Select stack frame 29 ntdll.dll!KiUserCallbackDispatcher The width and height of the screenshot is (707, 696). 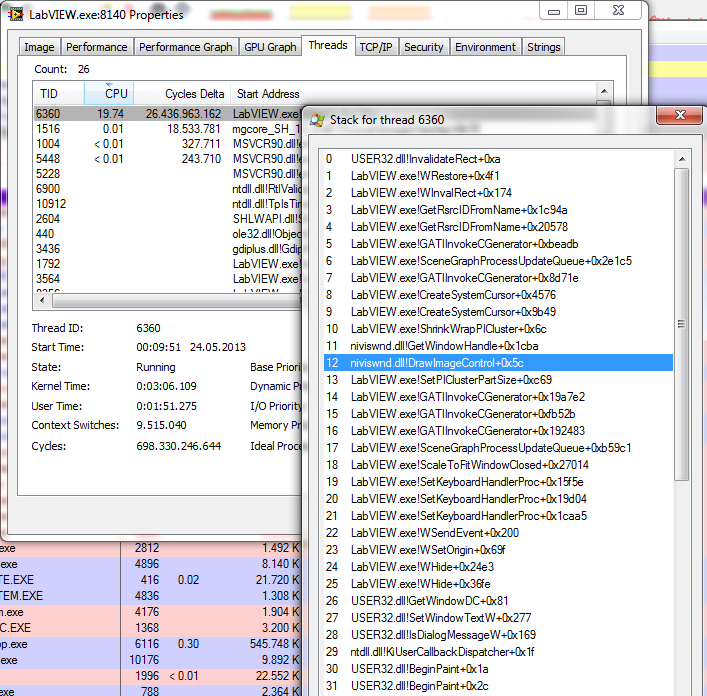click(498, 652)
